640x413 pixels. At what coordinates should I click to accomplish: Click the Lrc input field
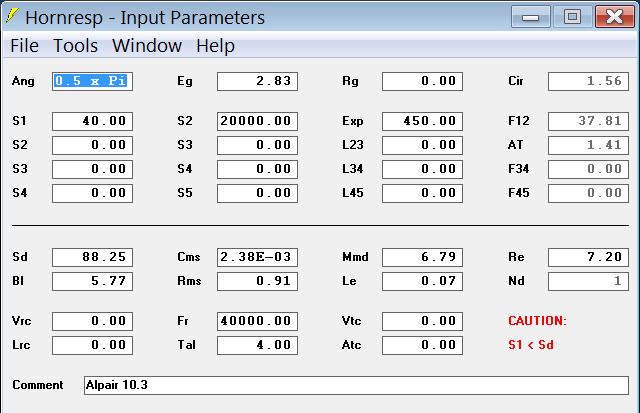pos(92,345)
